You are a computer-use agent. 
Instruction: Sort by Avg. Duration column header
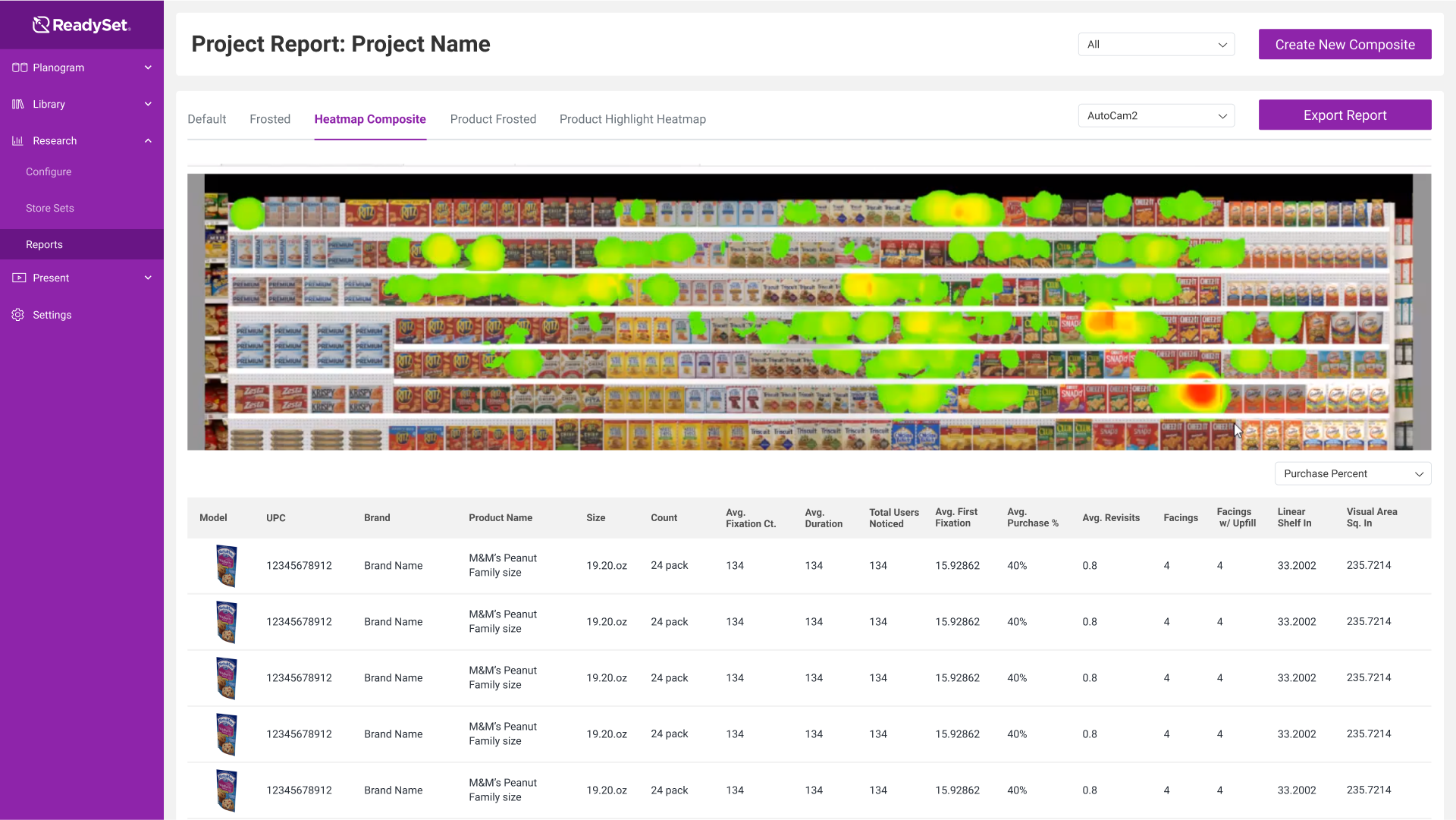[x=824, y=517]
